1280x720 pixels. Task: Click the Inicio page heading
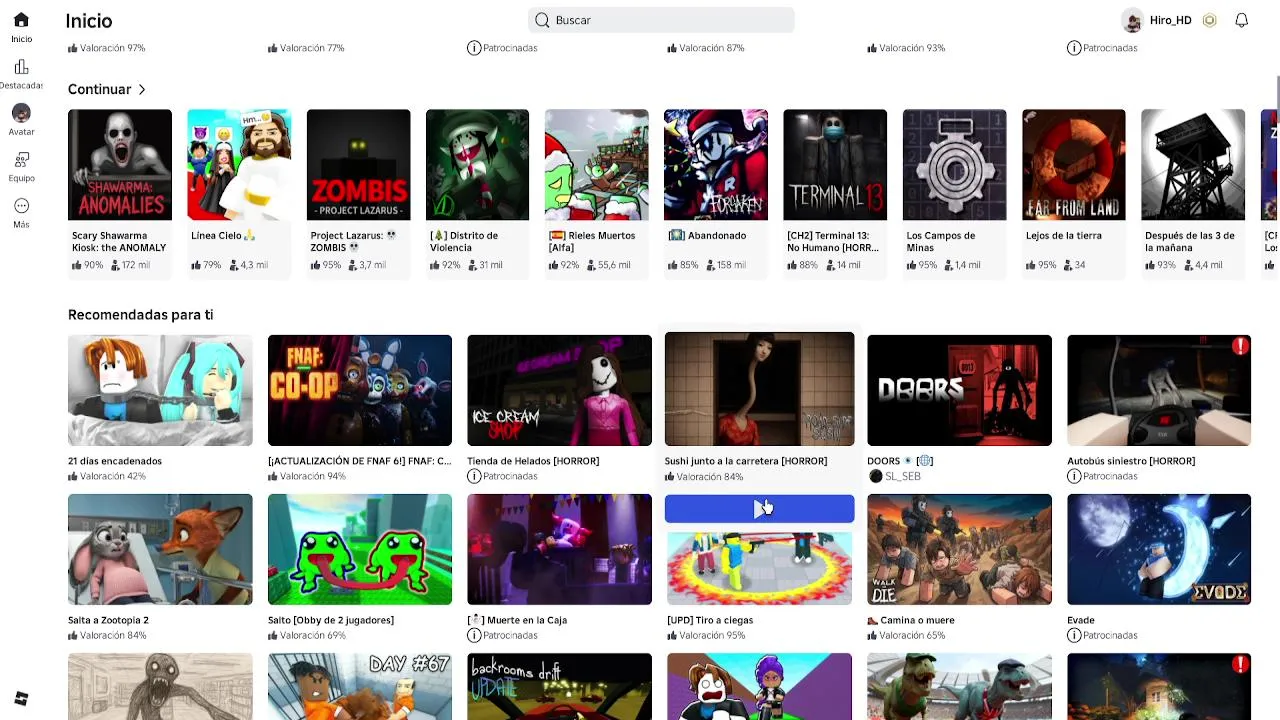[89, 21]
